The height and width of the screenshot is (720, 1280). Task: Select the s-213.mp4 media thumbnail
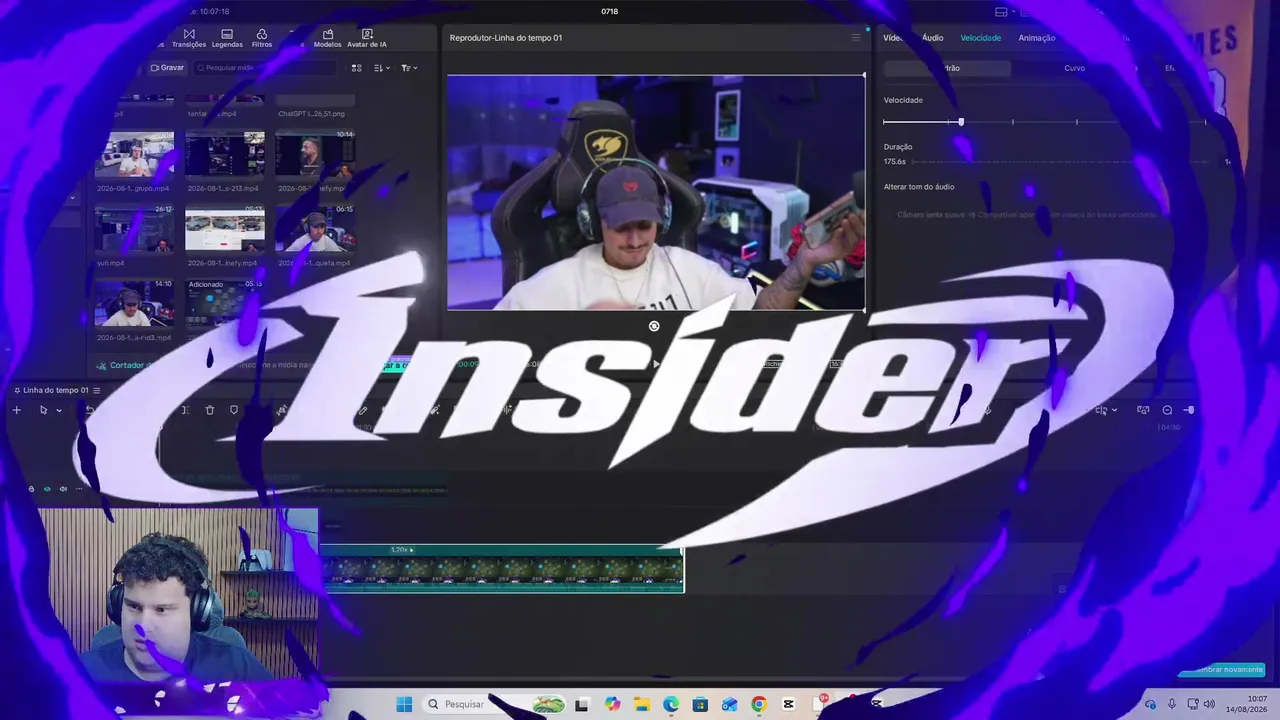click(225, 155)
